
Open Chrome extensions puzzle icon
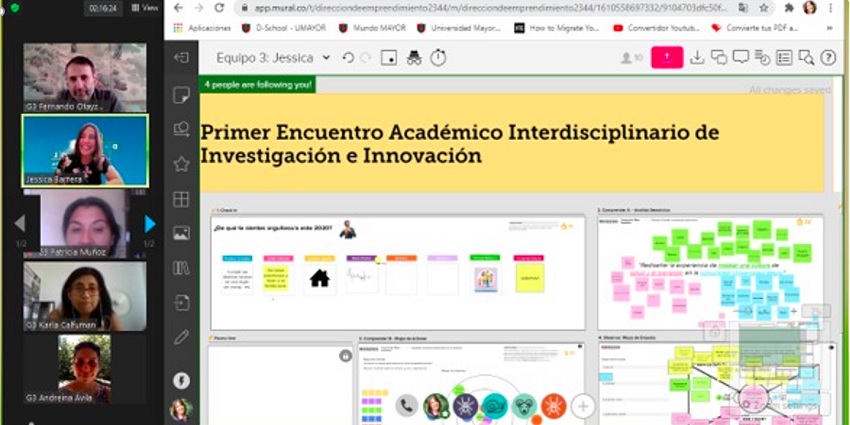point(789,8)
